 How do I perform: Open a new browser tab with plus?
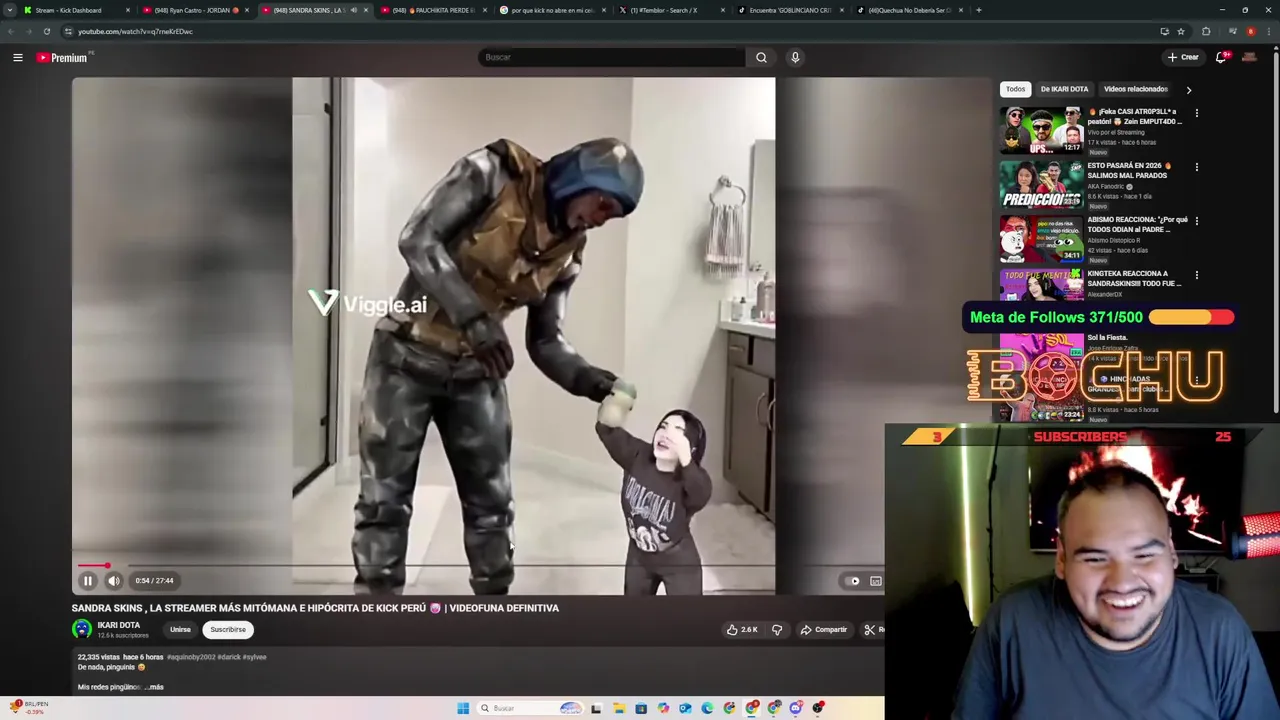pos(978,10)
